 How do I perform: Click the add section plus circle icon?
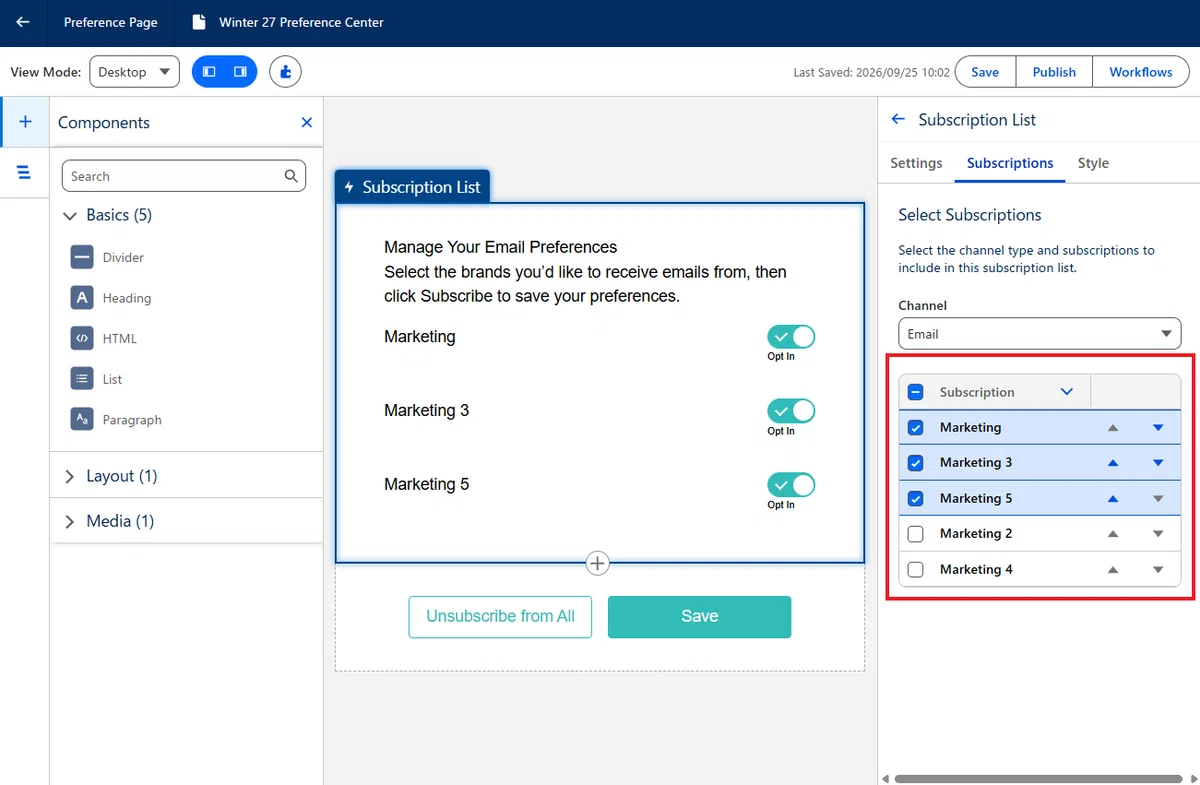(597, 563)
